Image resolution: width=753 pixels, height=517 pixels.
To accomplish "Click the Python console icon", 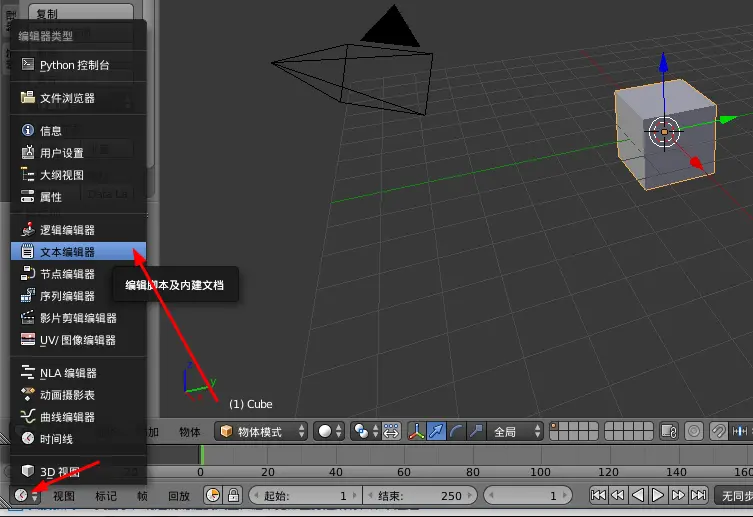I will pyautogui.click(x=28, y=64).
